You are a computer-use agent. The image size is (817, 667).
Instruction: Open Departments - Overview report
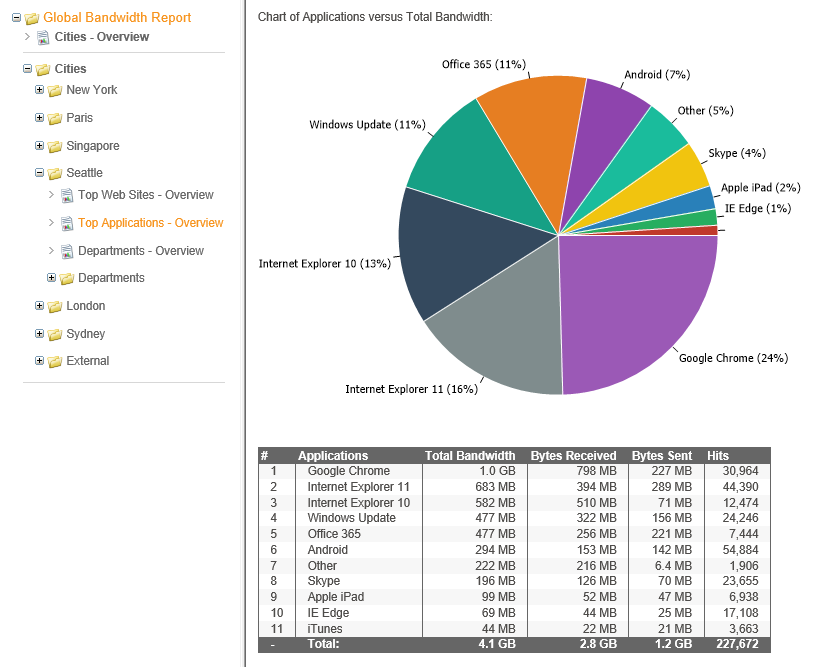[x=141, y=251]
